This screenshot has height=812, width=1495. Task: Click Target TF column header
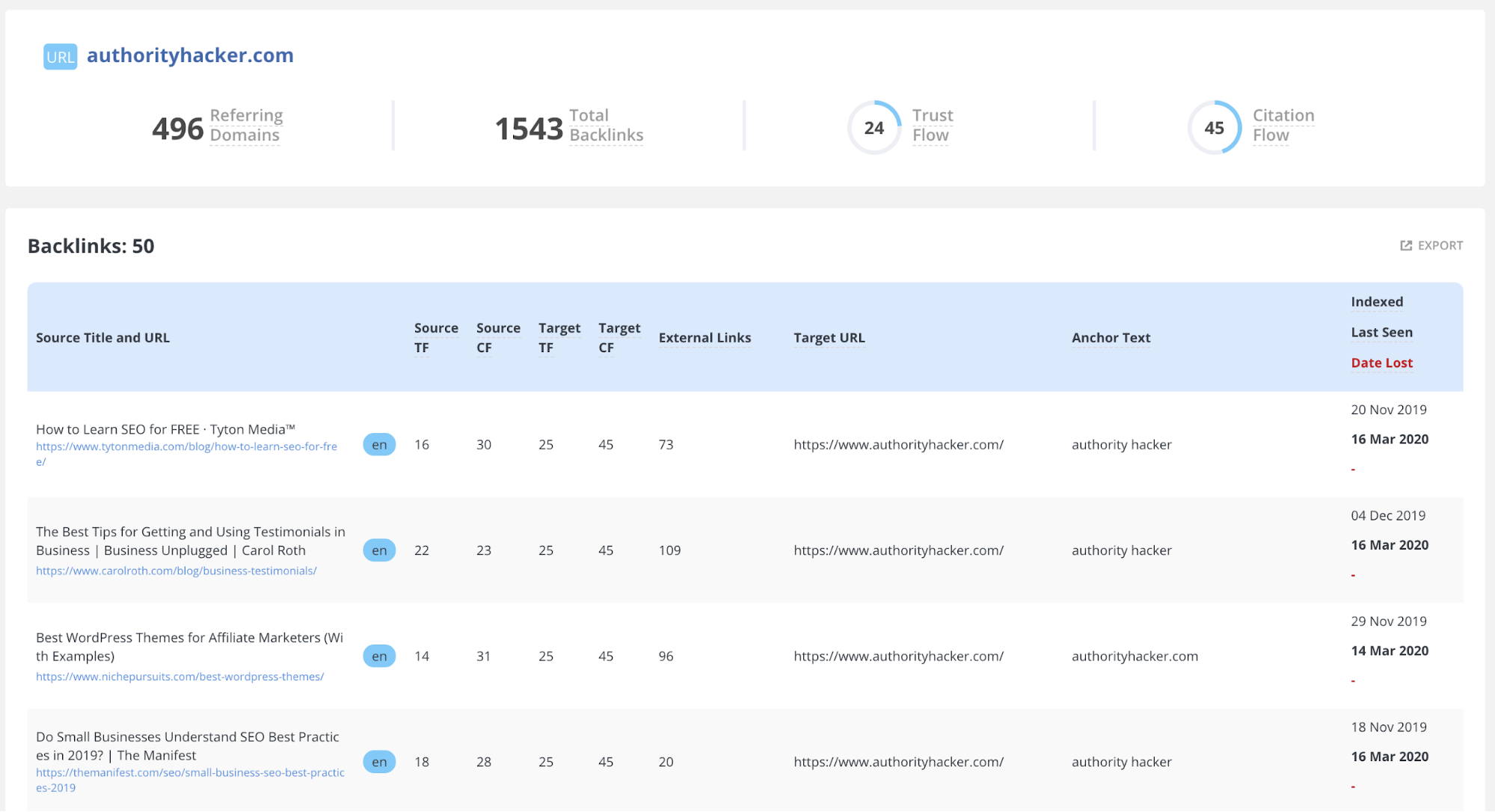pos(559,338)
